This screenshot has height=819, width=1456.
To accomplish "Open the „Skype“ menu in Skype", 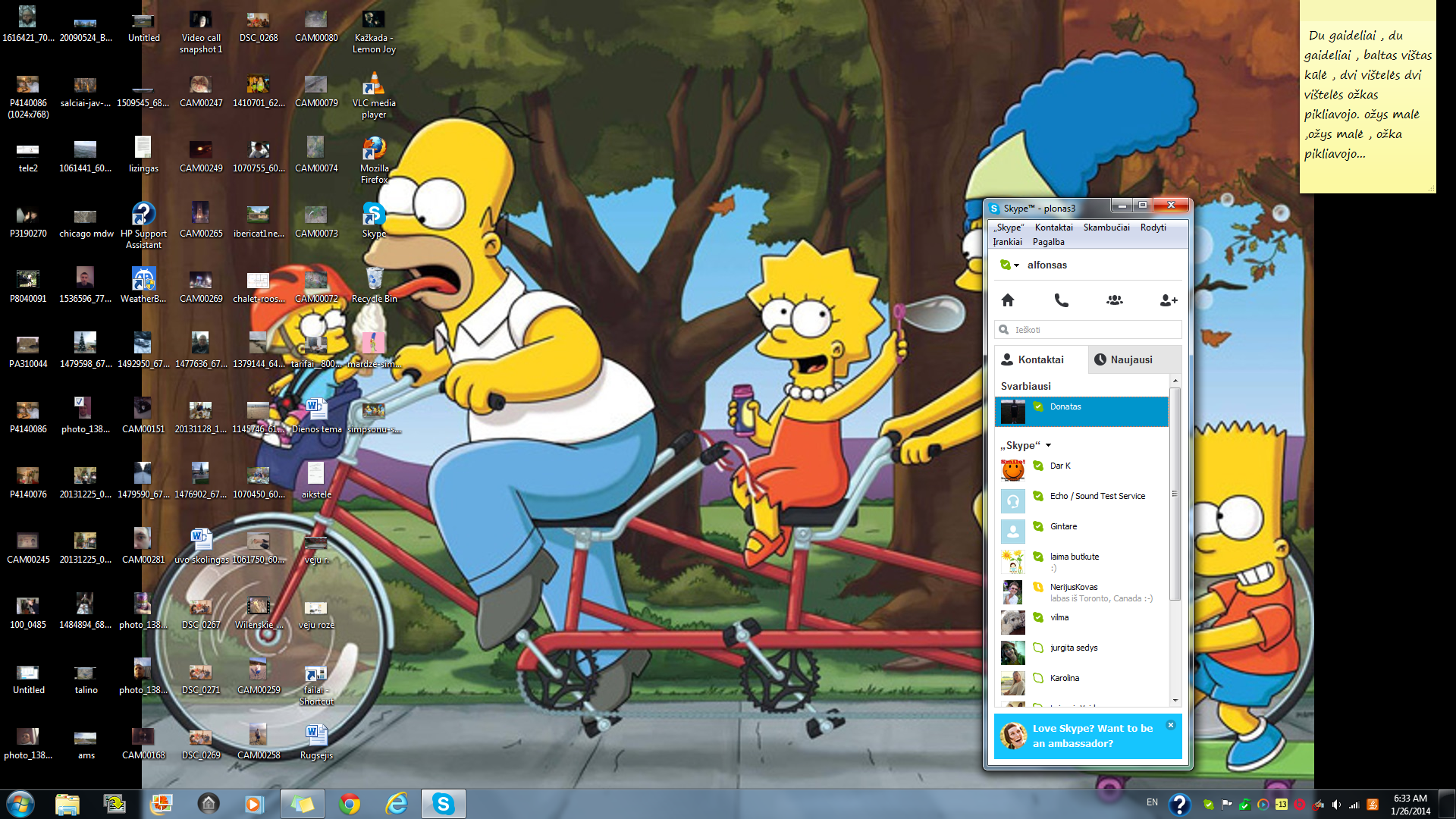I will pyautogui.click(x=1009, y=227).
